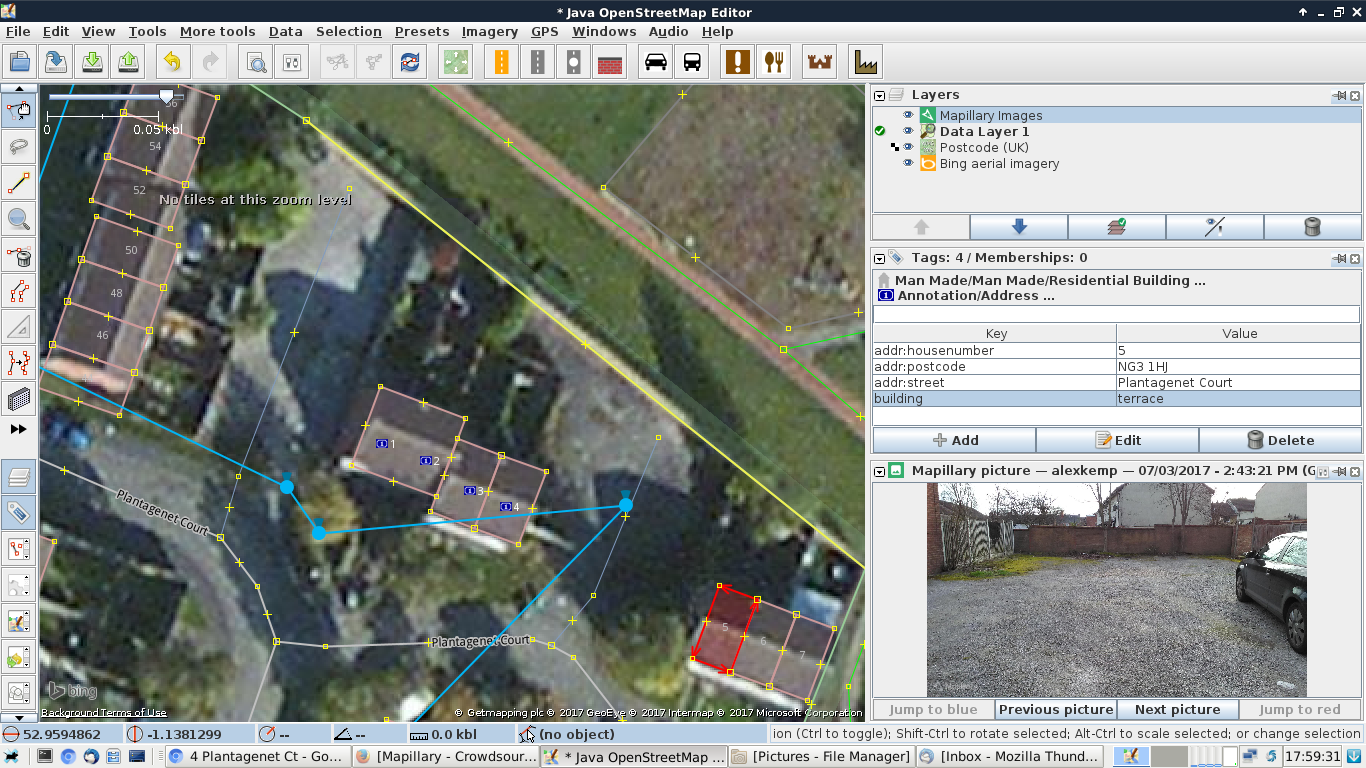Image resolution: width=1366 pixels, height=768 pixels.
Task: Open the Presets menu
Action: pos(421,32)
